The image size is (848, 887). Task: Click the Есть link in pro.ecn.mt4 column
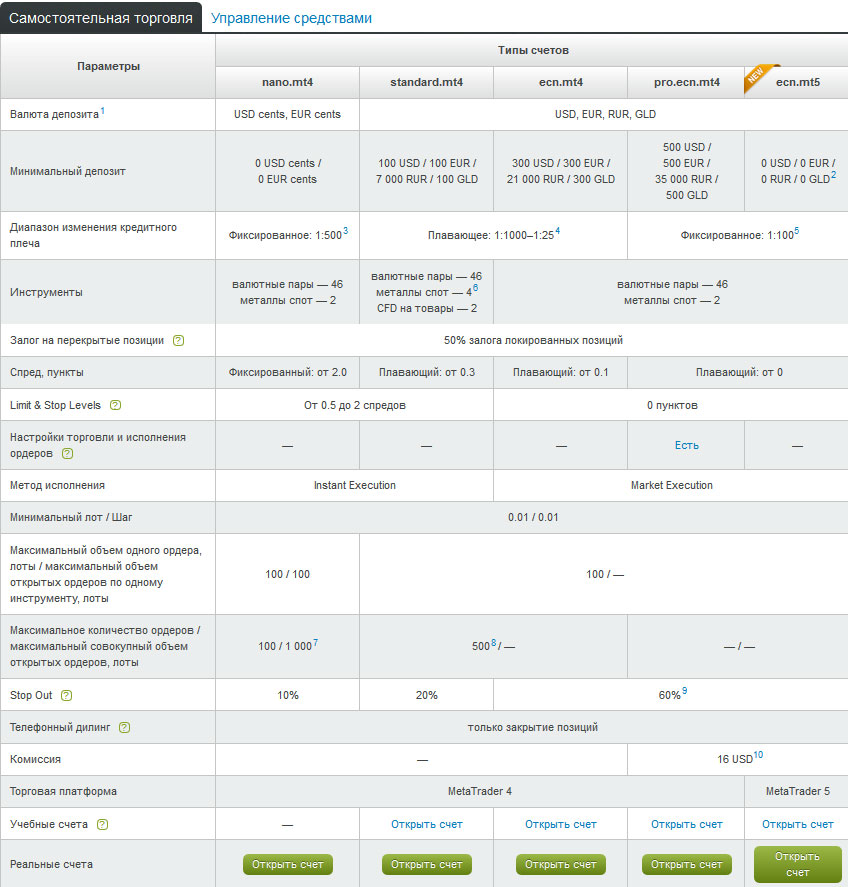pos(687,445)
